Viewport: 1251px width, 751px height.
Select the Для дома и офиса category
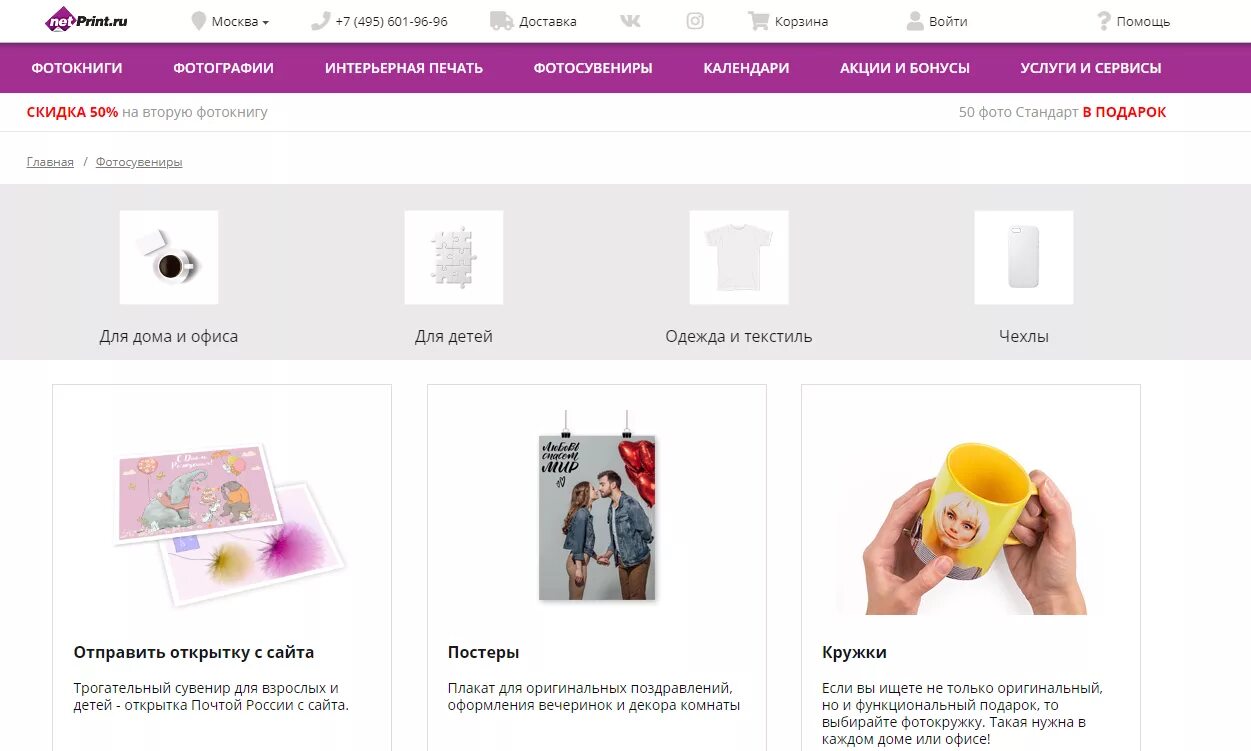(169, 278)
